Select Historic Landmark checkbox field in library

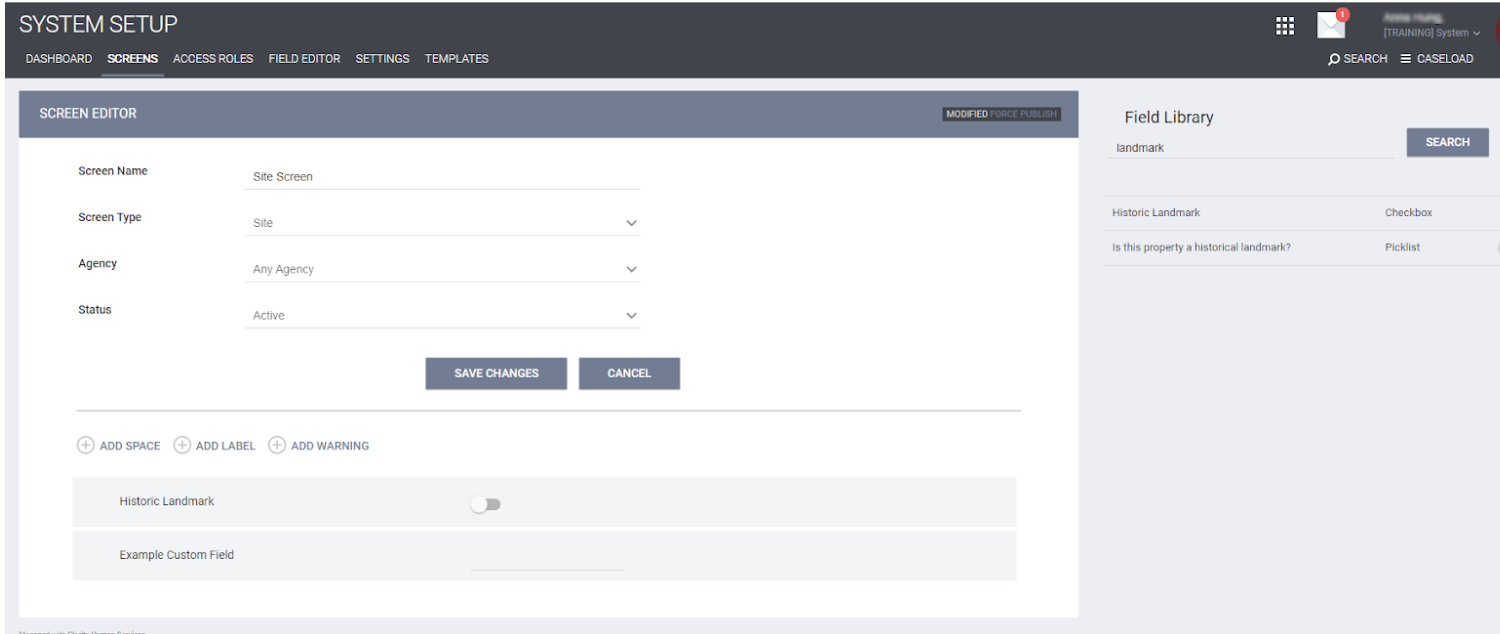click(x=1156, y=213)
